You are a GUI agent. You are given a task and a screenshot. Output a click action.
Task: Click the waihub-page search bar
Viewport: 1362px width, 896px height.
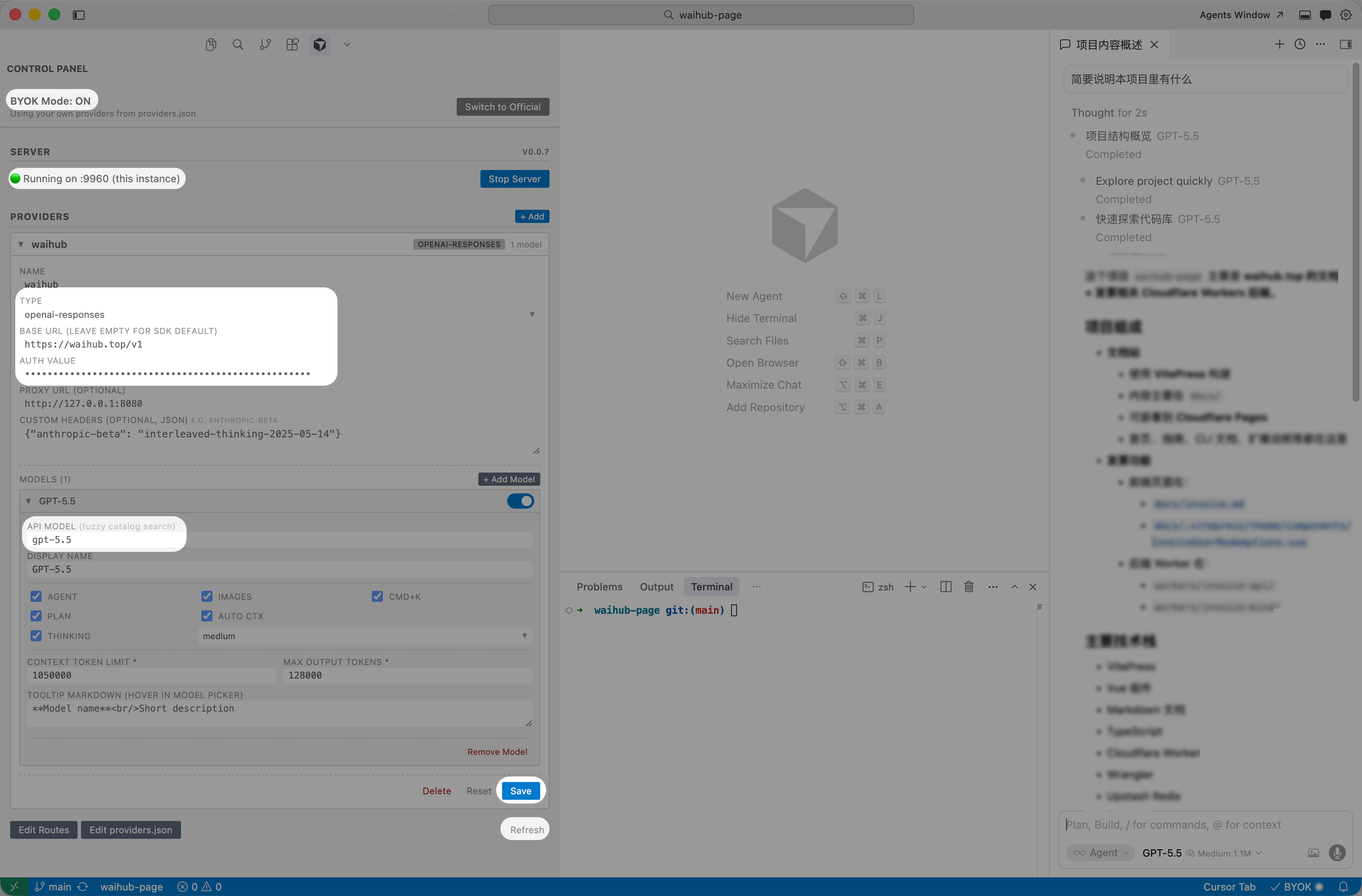click(x=701, y=15)
